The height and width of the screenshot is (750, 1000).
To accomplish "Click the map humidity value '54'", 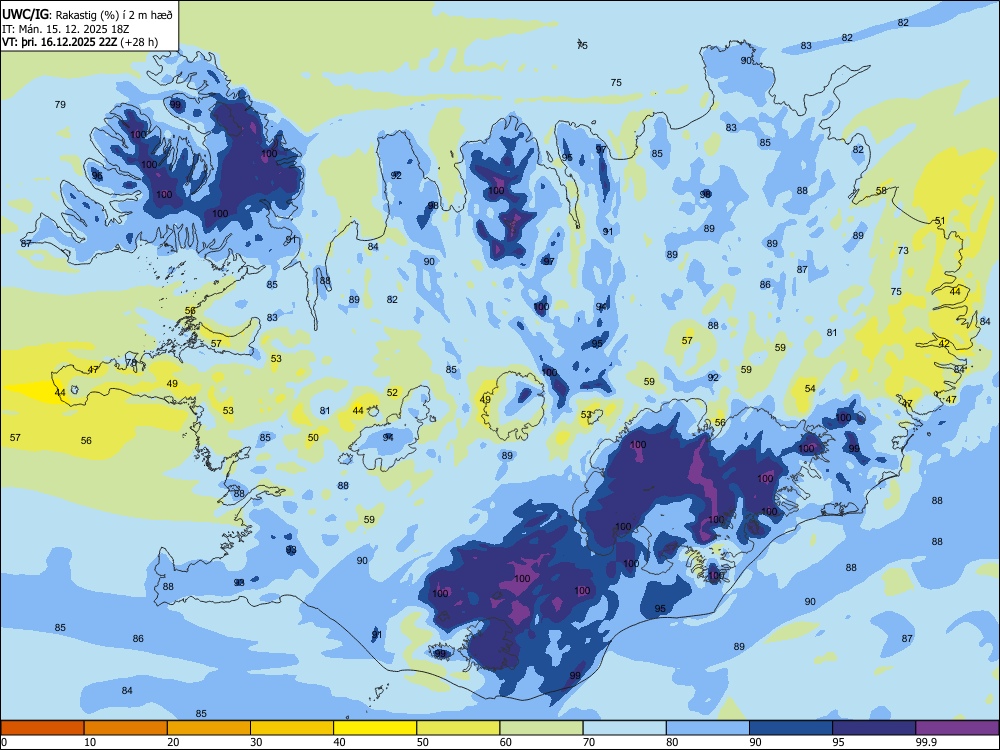I will (810, 388).
